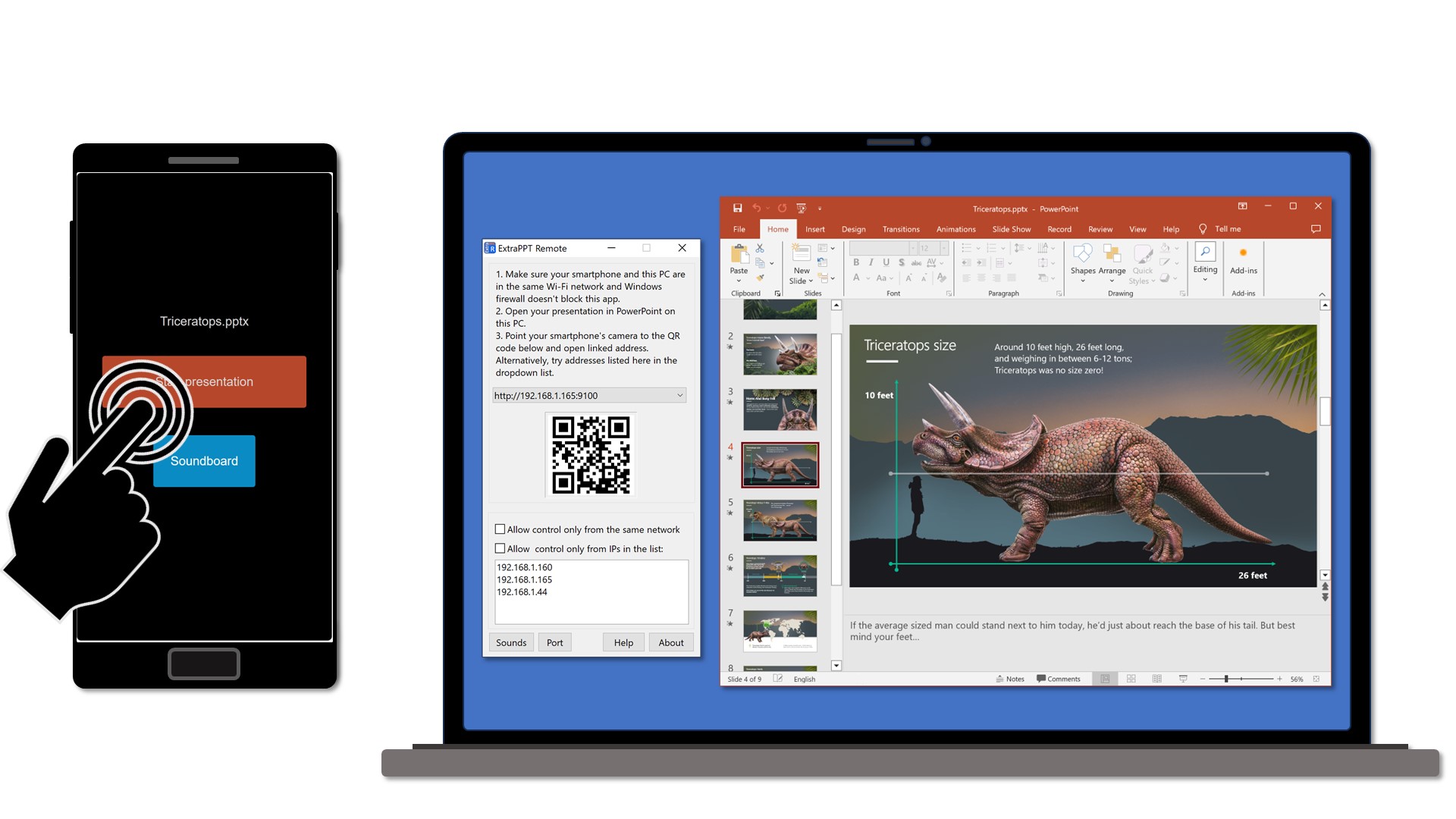Click the Sounds button in ExtraPPT Remote
This screenshot has width=1456, height=819.
[511, 642]
